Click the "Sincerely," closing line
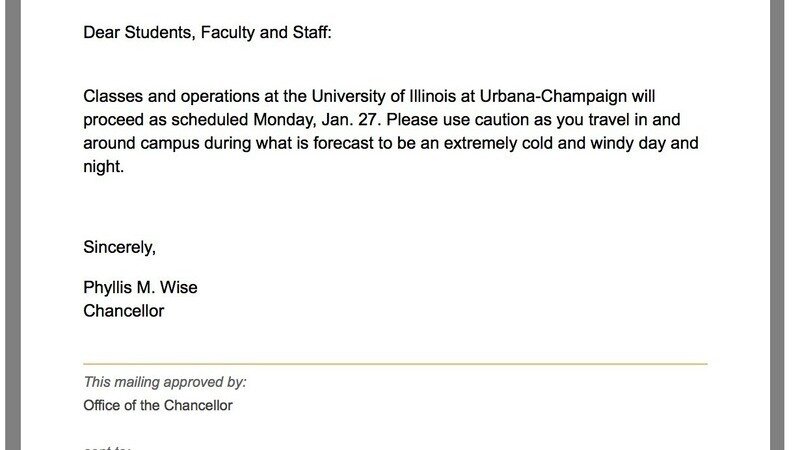 [120, 247]
